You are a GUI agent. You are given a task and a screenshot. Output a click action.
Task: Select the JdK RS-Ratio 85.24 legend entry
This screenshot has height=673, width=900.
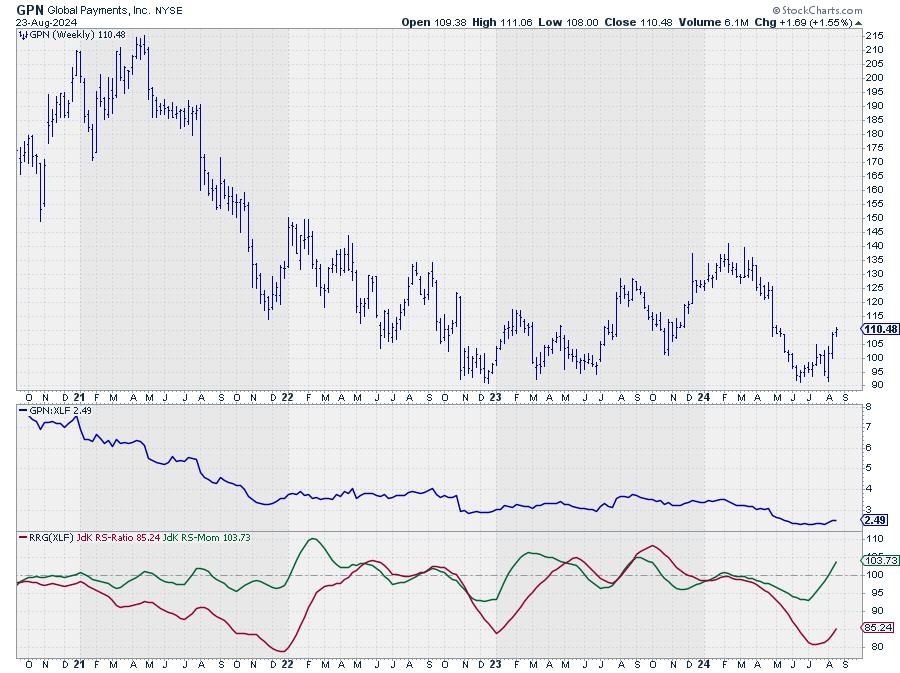coord(122,539)
